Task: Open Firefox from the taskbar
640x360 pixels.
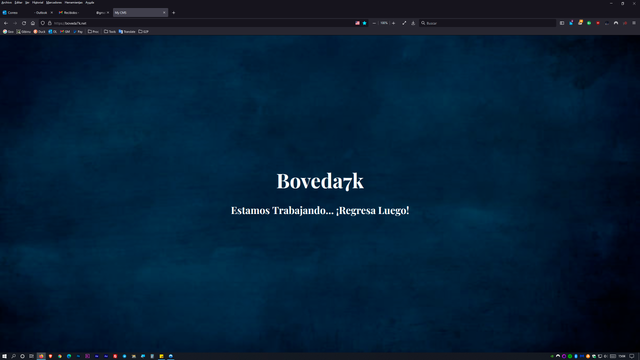Action: pyautogui.click(x=41, y=356)
